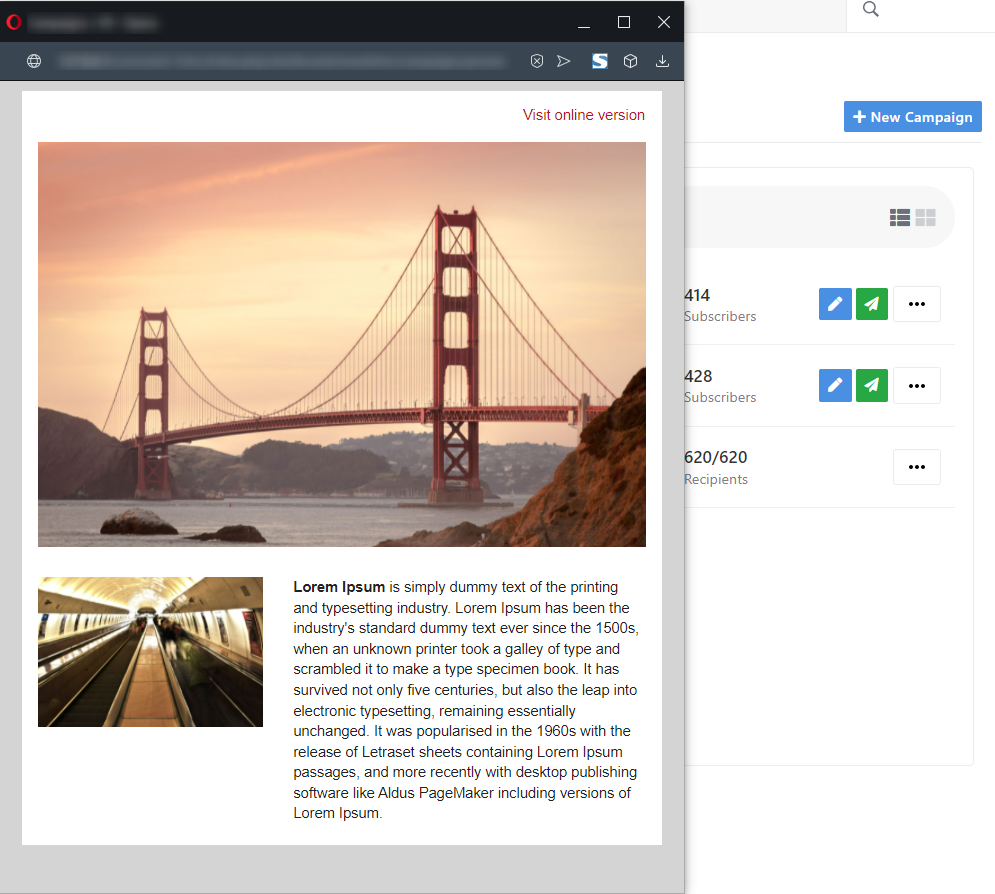Open the Visit online version link
This screenshot has height=894, width=995.
point(583,115)
